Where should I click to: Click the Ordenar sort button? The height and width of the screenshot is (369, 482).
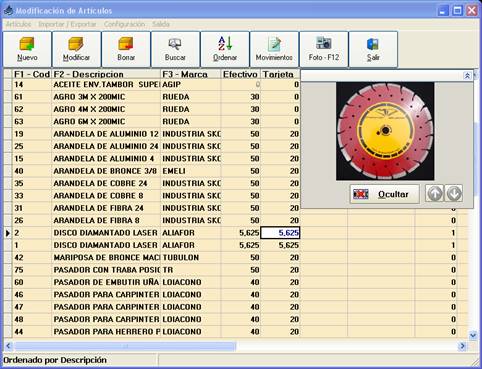225,49
